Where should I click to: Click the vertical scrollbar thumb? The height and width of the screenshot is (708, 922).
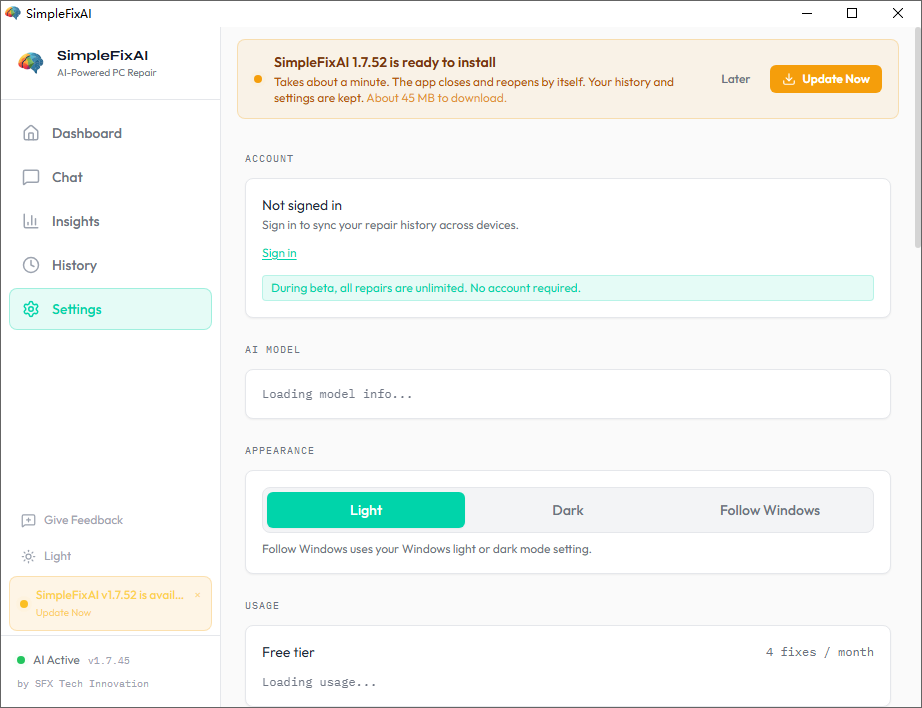(917, 137)
